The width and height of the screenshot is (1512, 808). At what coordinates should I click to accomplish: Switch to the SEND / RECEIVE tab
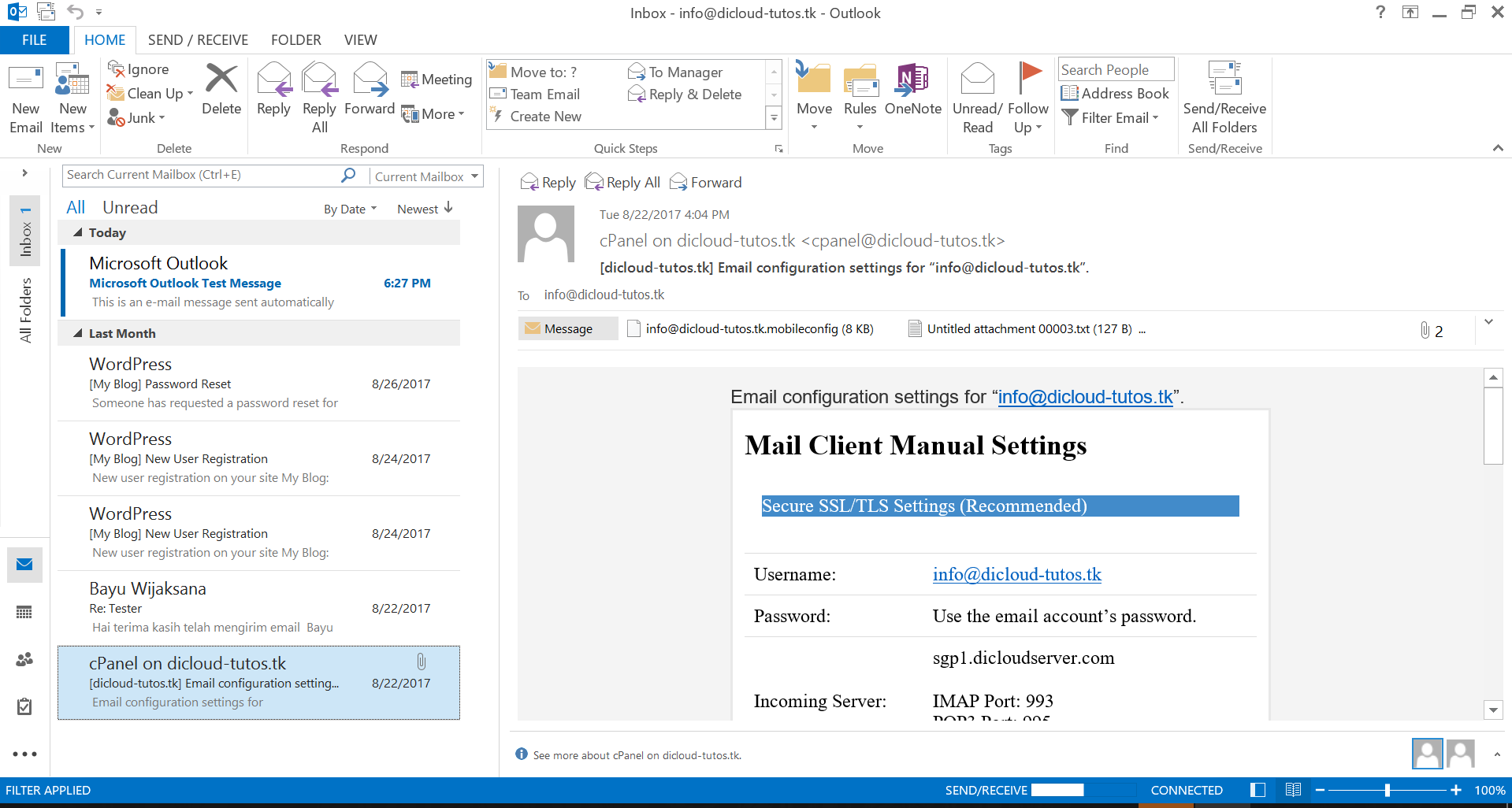pyautogui.click(x=198, y=39)
